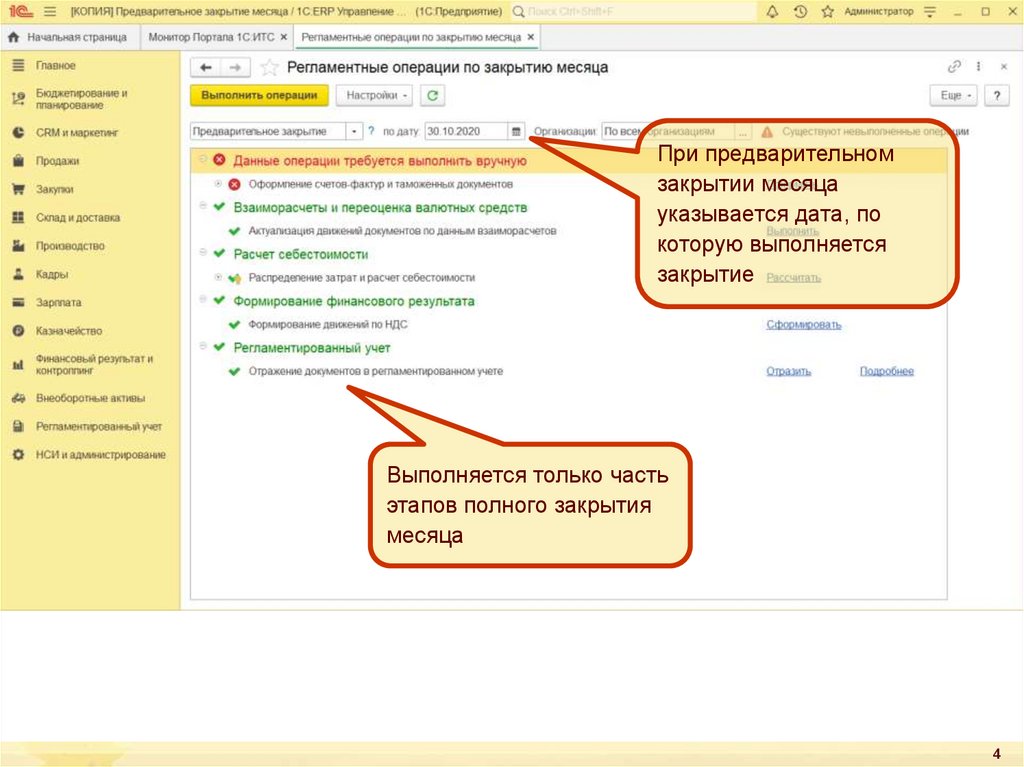Click the Подробнее link
The width and height of the screenshot is (1024, 767).
click(886, 371)
